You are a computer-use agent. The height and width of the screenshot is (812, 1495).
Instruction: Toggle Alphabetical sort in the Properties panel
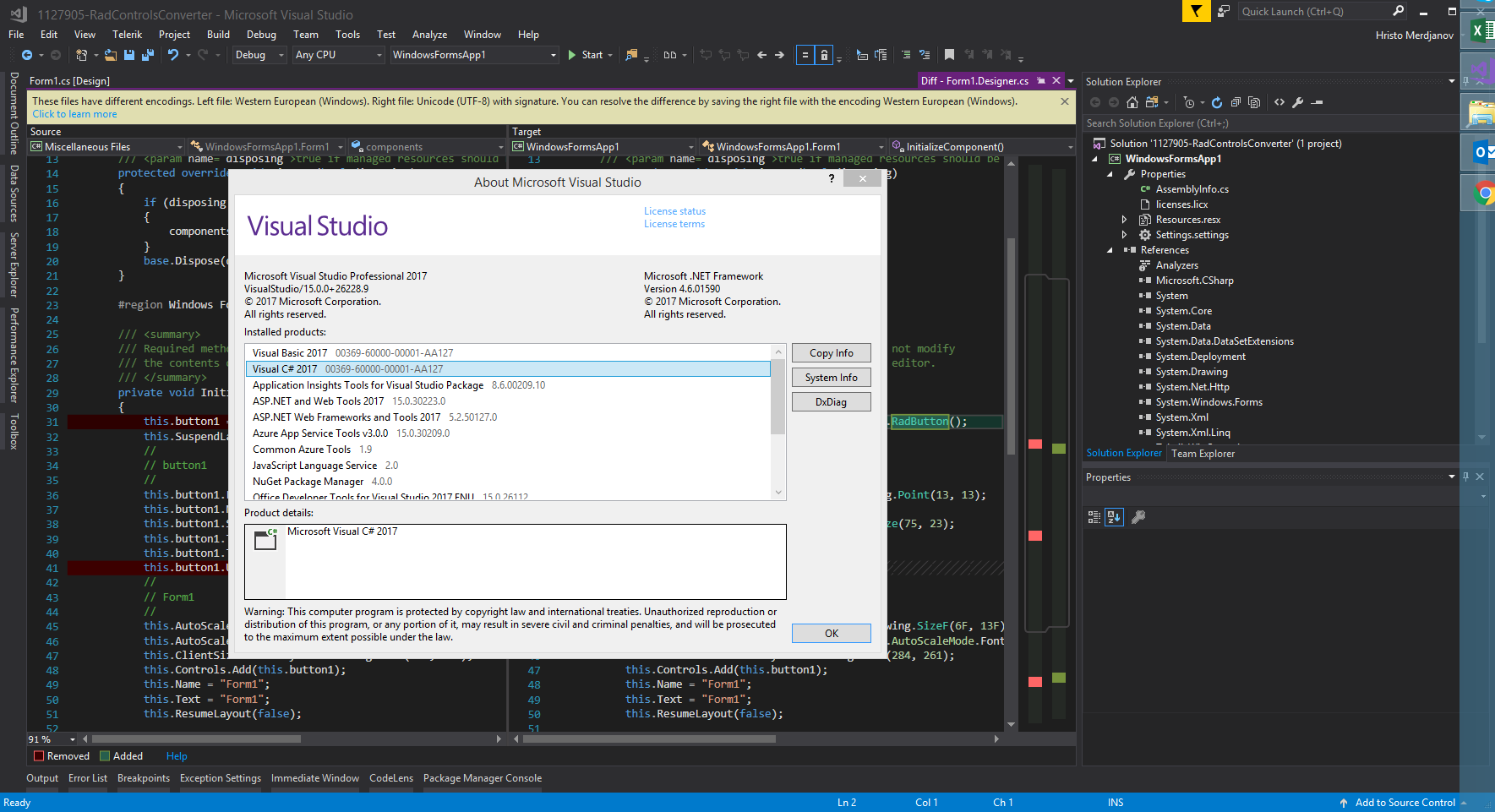1115,517
